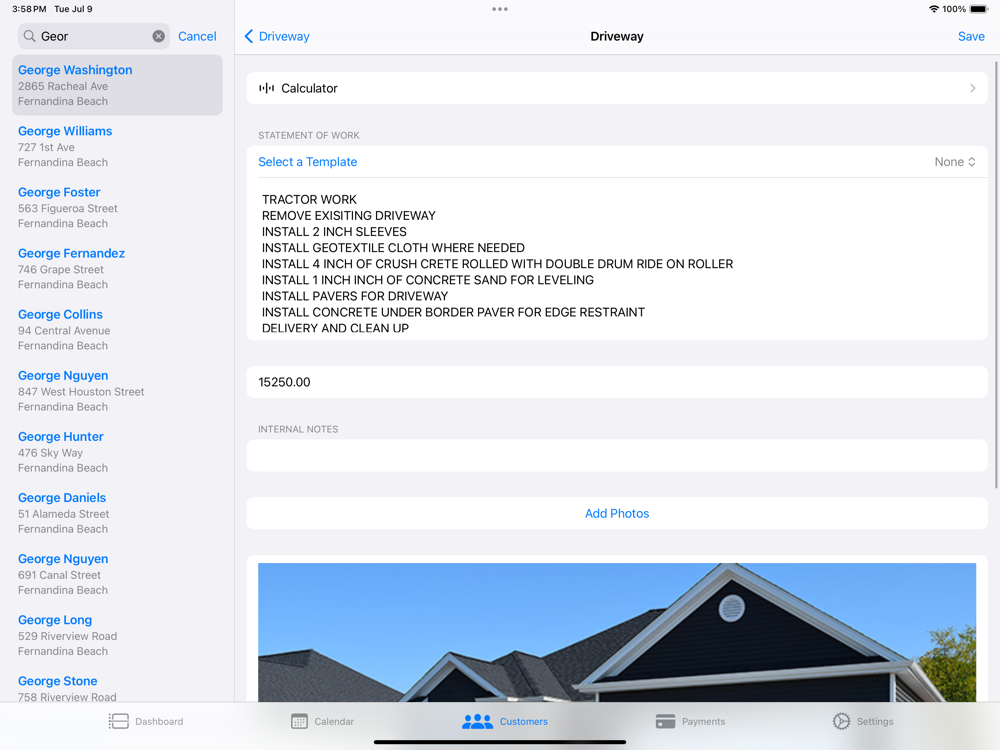Click the INSTALL GEOTEXTILE CLOTH line
This screenshot has width=1000, height=750.
(x=393, y=247)
